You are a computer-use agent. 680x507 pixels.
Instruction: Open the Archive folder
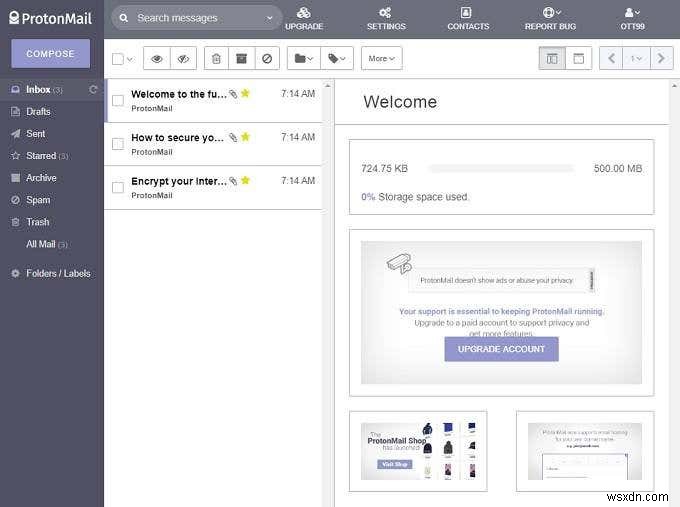[x=52, y=178]
